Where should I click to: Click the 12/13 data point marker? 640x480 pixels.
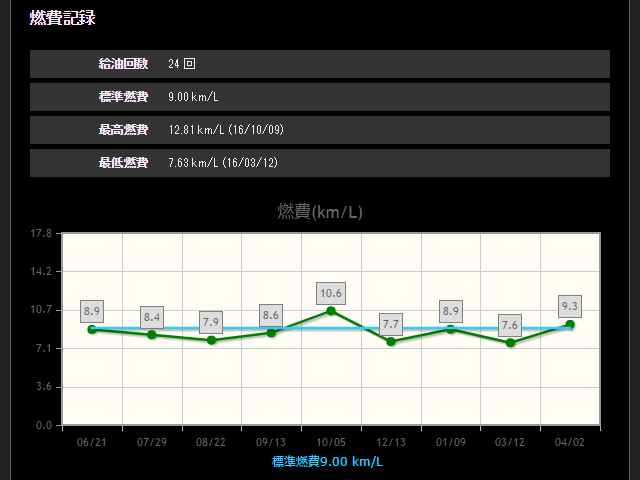coord(391,342)
